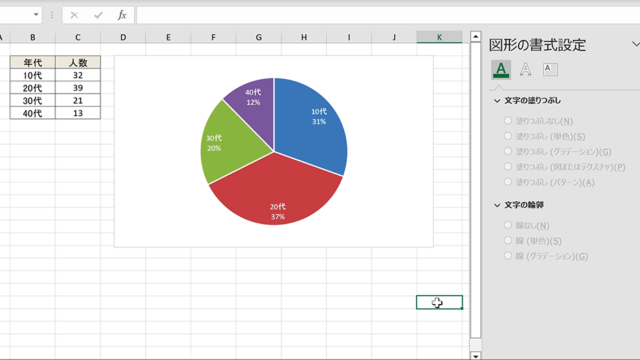The image size is (640, 360).
Task: Click the cell containing 40代 in table
Action: pos(33,113)
